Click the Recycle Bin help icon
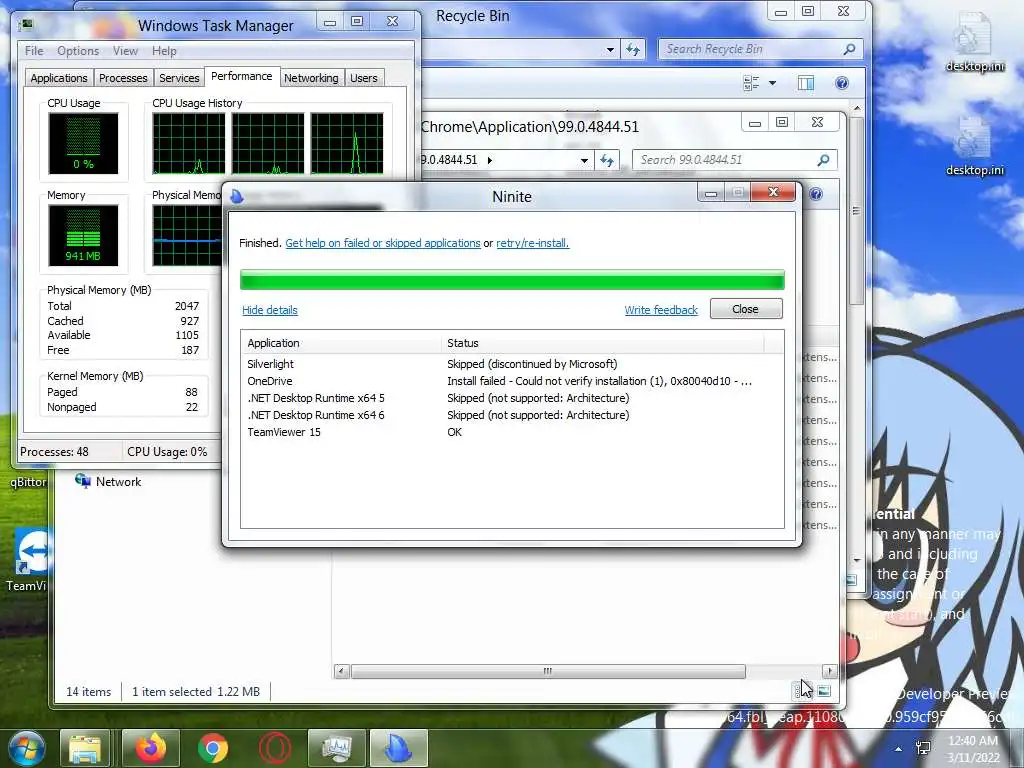The width and height of the screenshot is (1024, 768). pos(842,83)
